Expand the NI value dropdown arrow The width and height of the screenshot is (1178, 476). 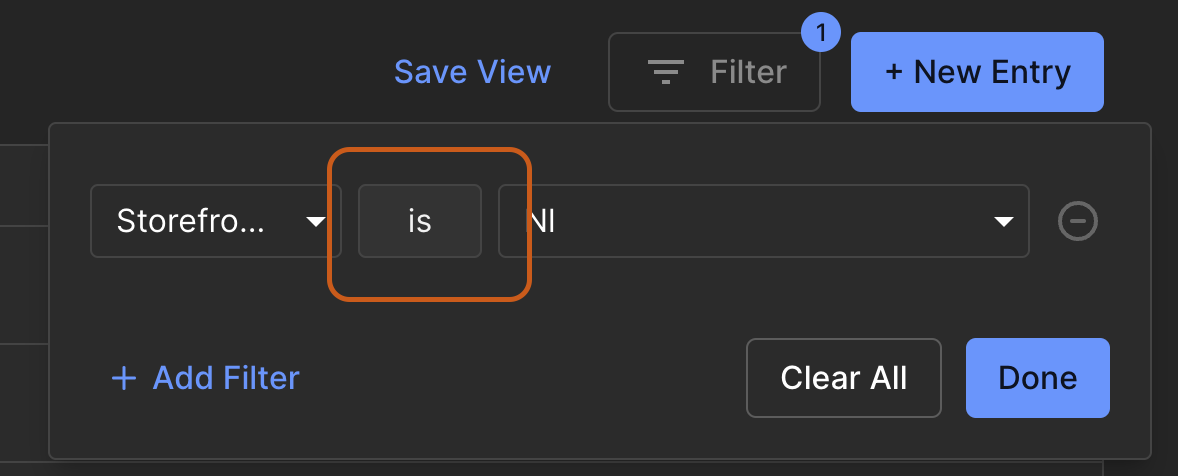(x=1003, y=222)
